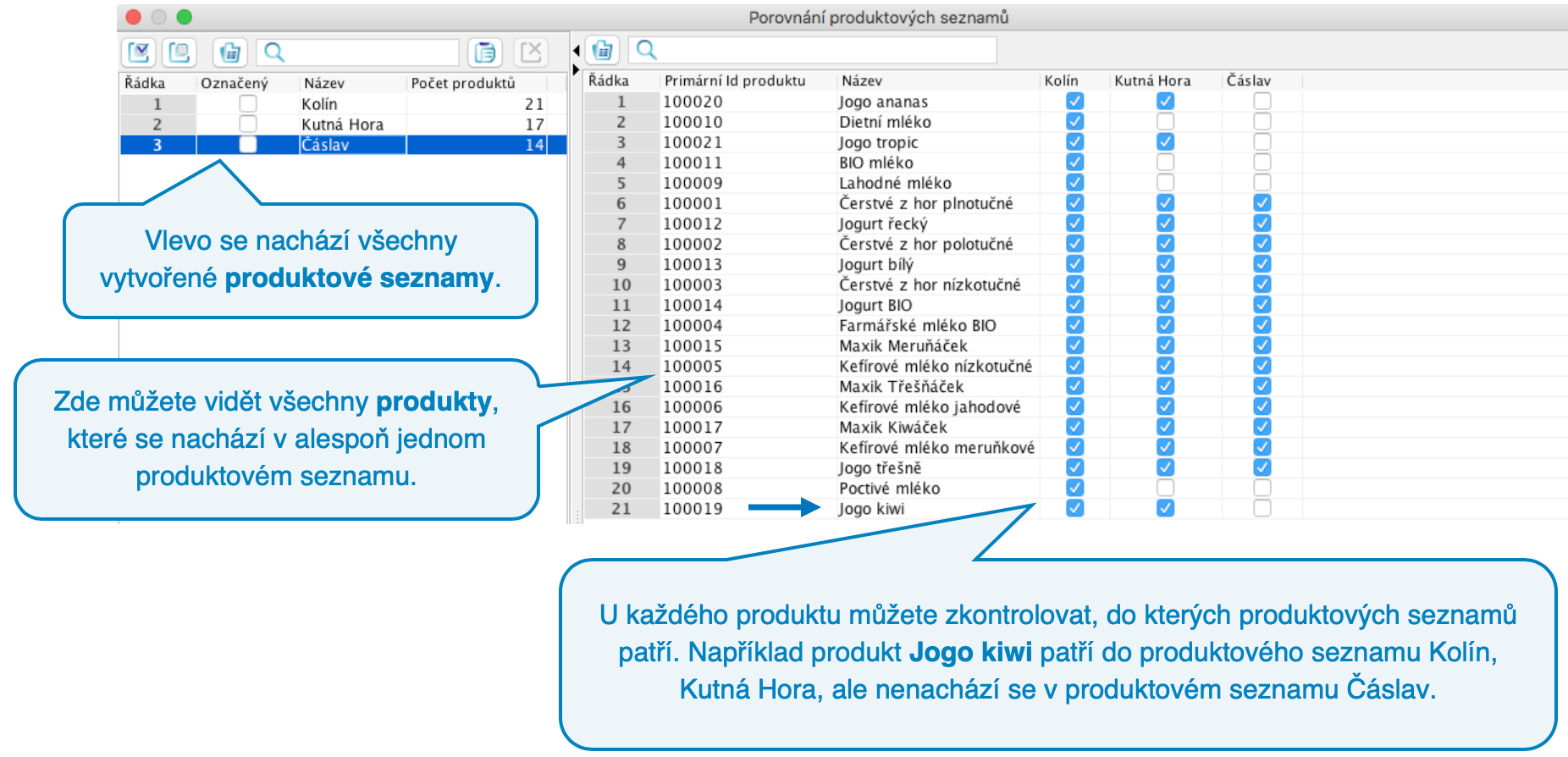Focus the left product list search field

357,52
